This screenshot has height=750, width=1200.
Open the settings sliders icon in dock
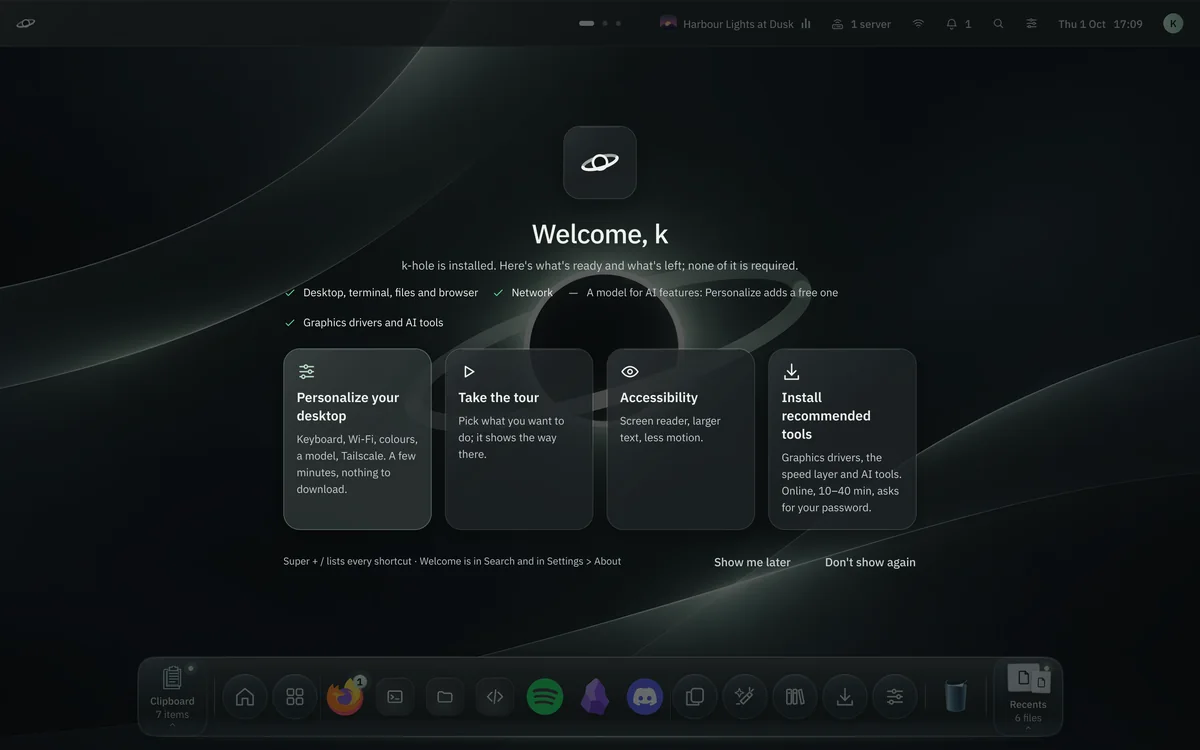click(x=895, y=697)
